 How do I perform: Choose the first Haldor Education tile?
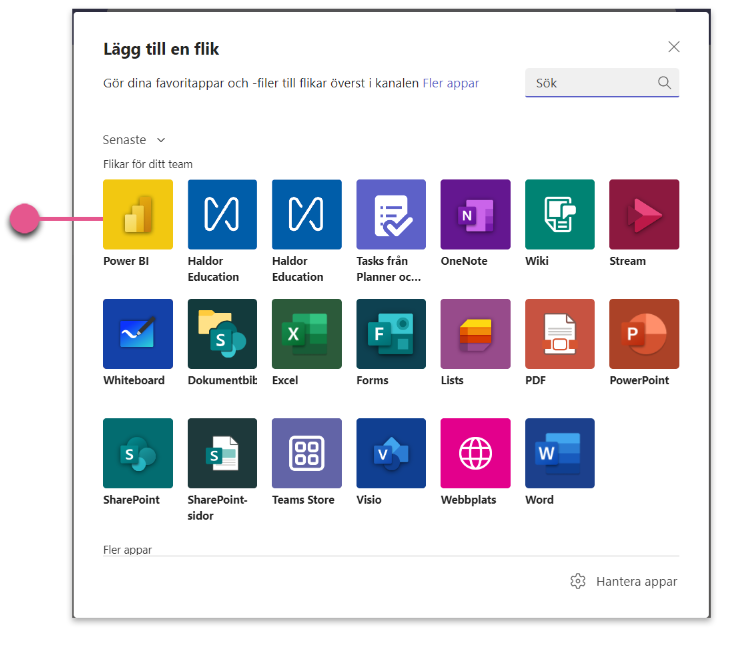(x=222, y=214)
